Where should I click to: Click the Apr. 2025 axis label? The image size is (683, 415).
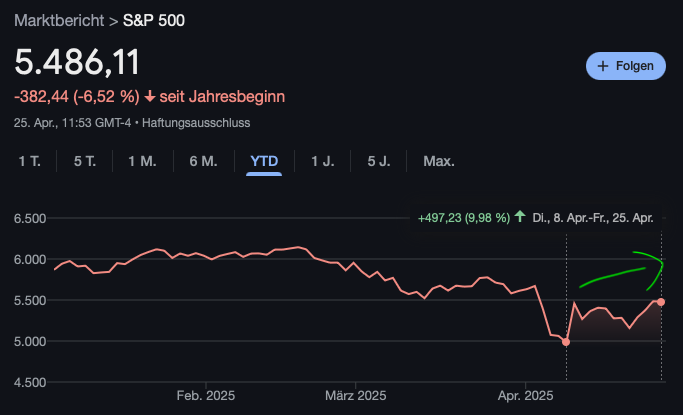tap(525, 395)
